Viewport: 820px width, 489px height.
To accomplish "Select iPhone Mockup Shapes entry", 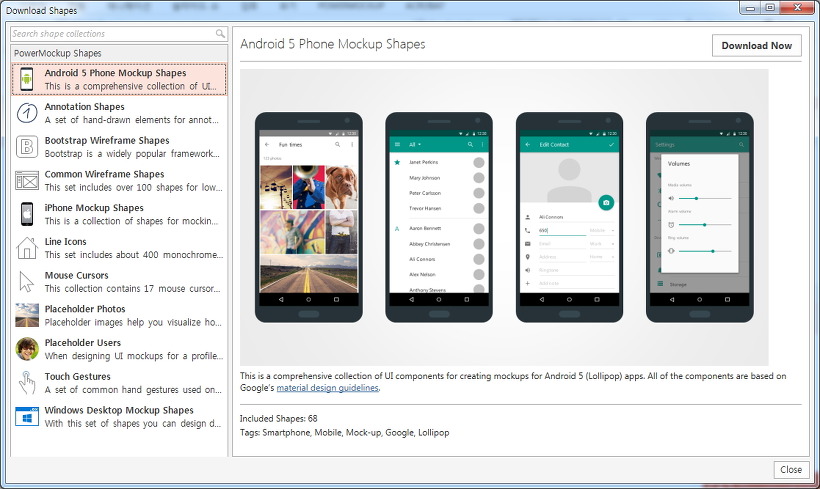I will click(119, 214).
